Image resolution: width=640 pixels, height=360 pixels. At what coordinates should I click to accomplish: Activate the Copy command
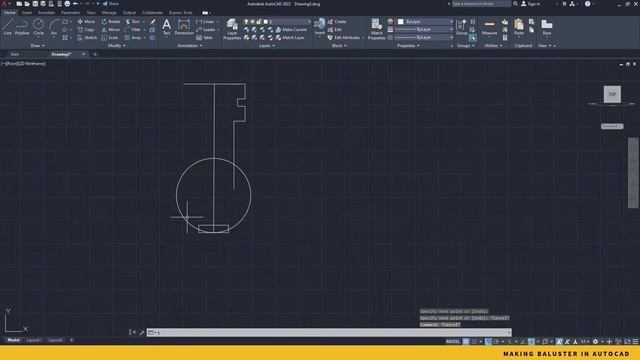(x=86, y=30)
